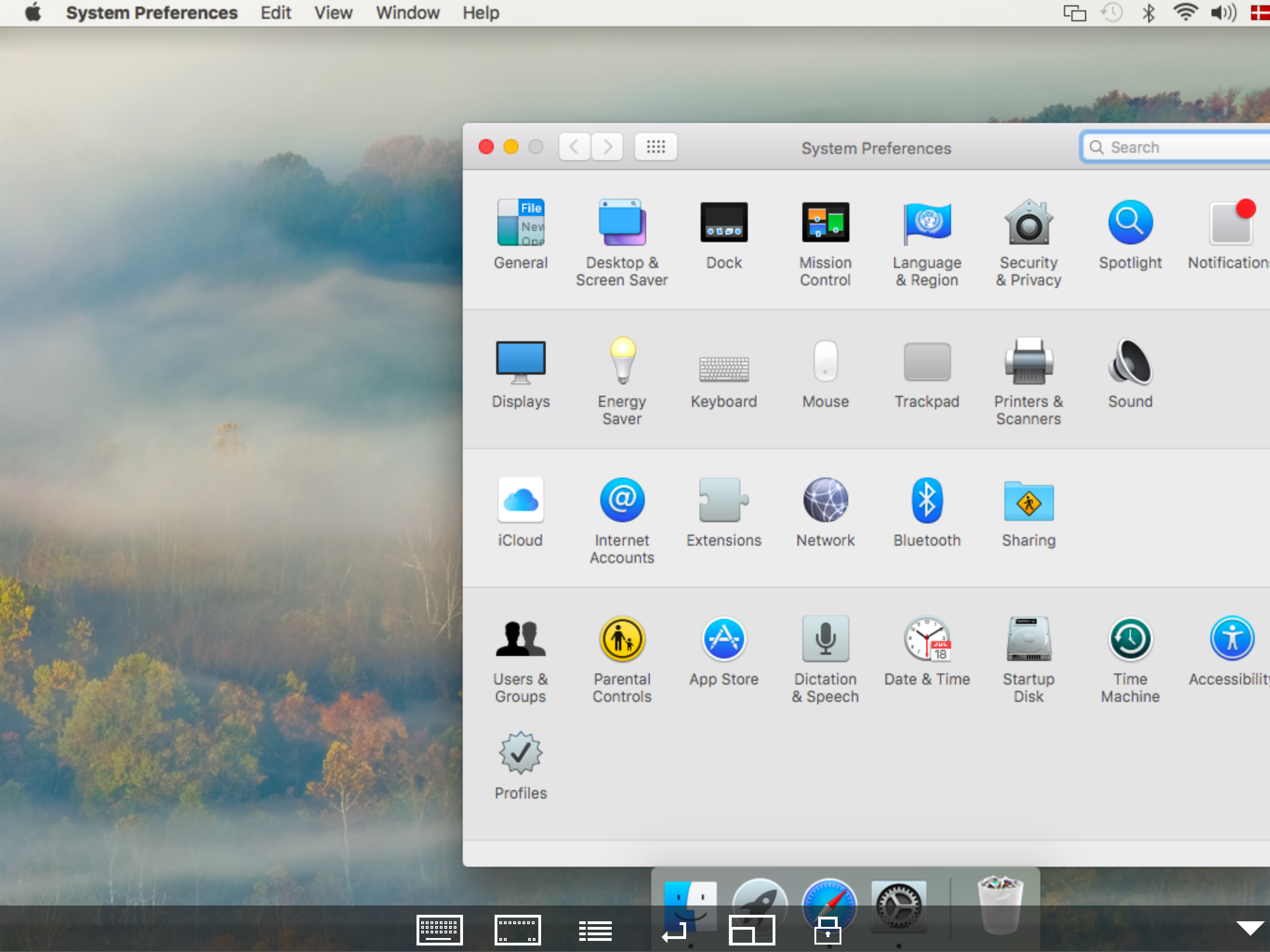Click the forward navigation arrow
1270x952 pixels.
coord(608,147)
